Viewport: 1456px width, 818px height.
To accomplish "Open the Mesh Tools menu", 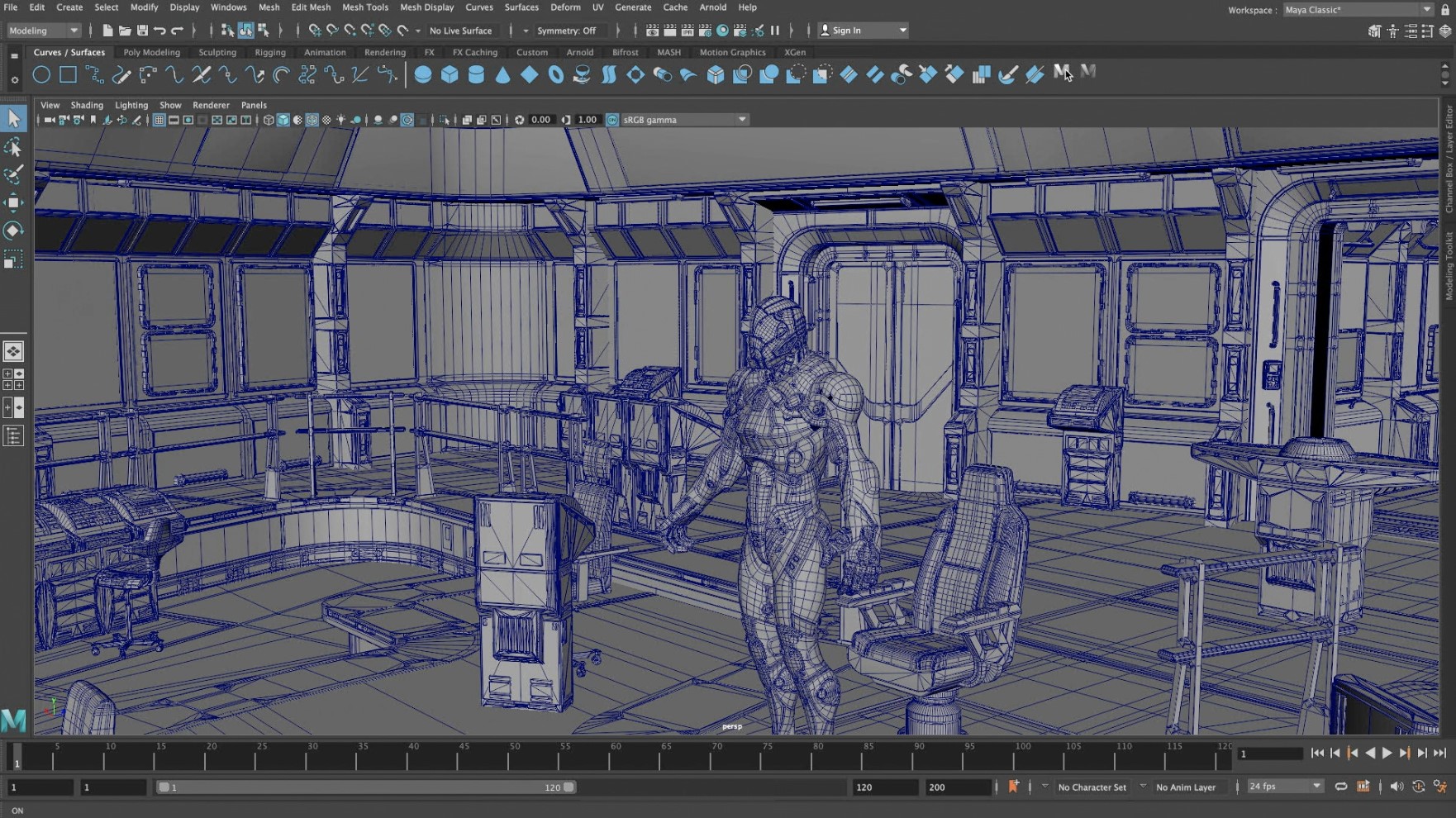I will [x=364, y=7].
